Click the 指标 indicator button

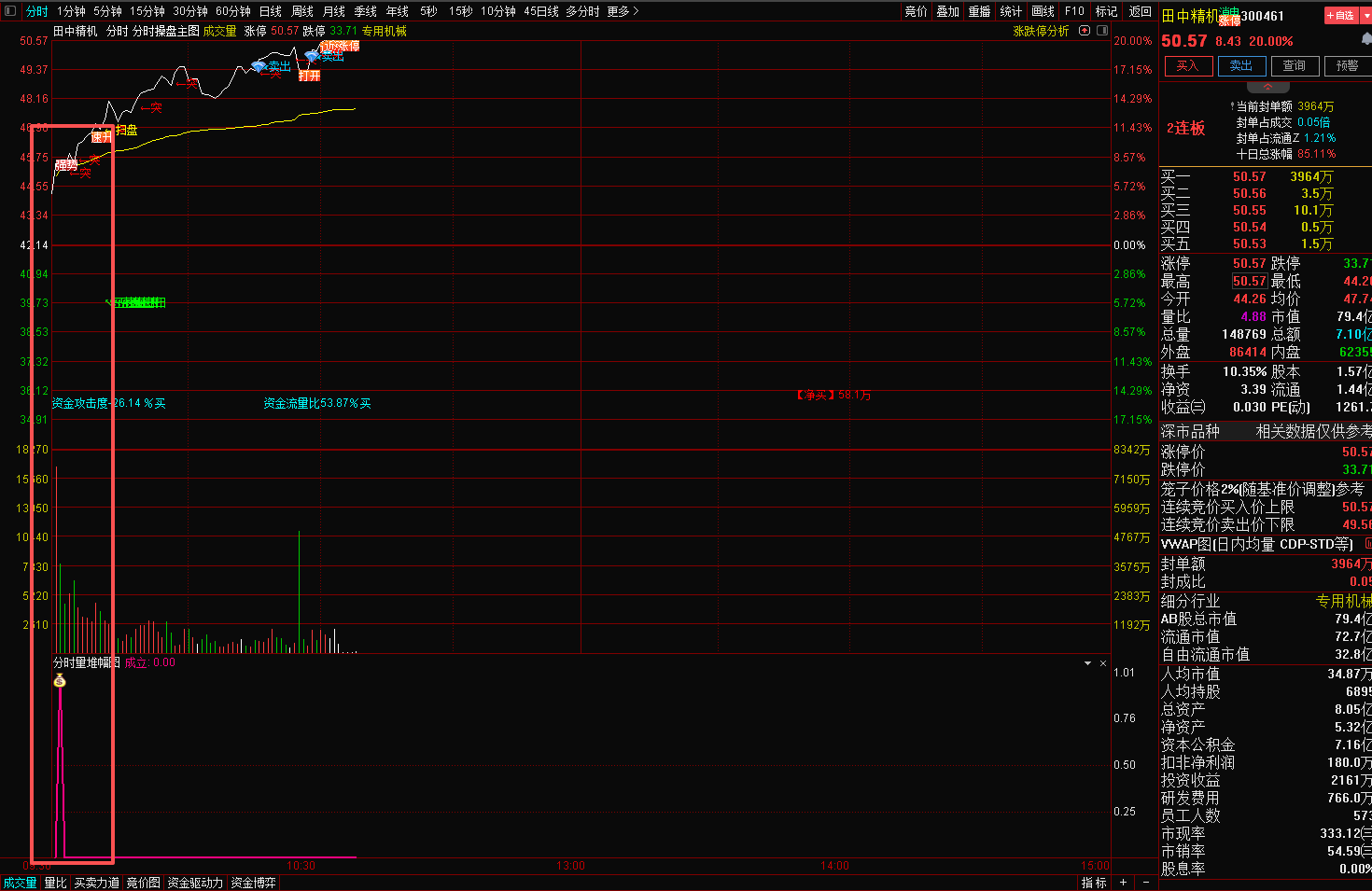pyautogui.click(x=1094, y=883)
